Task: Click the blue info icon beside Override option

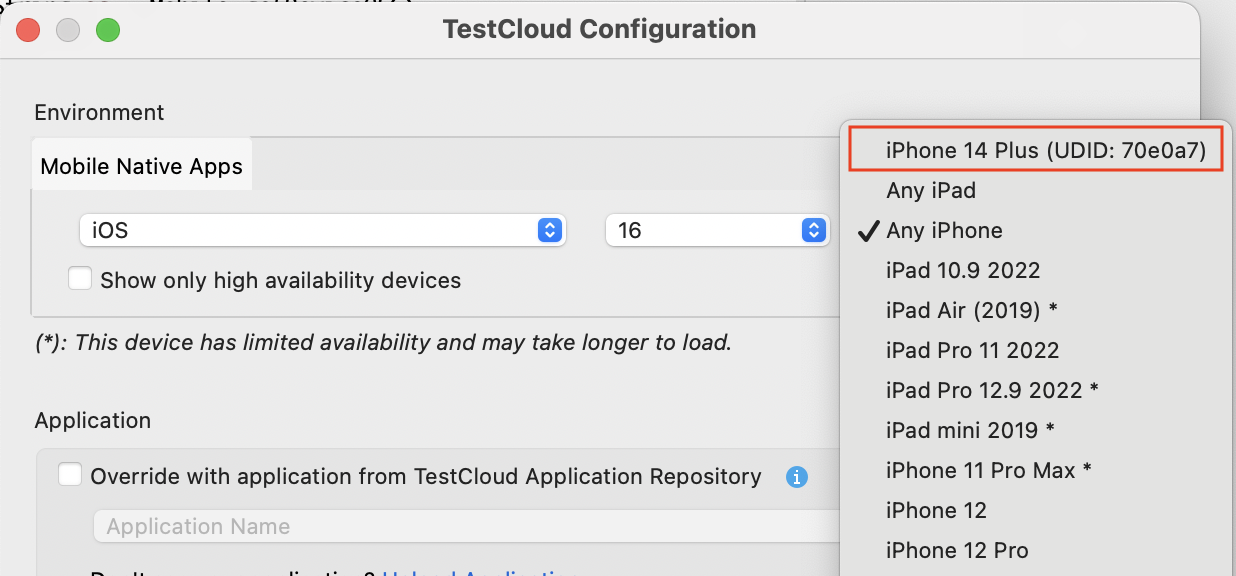Action: click(797, 477)
